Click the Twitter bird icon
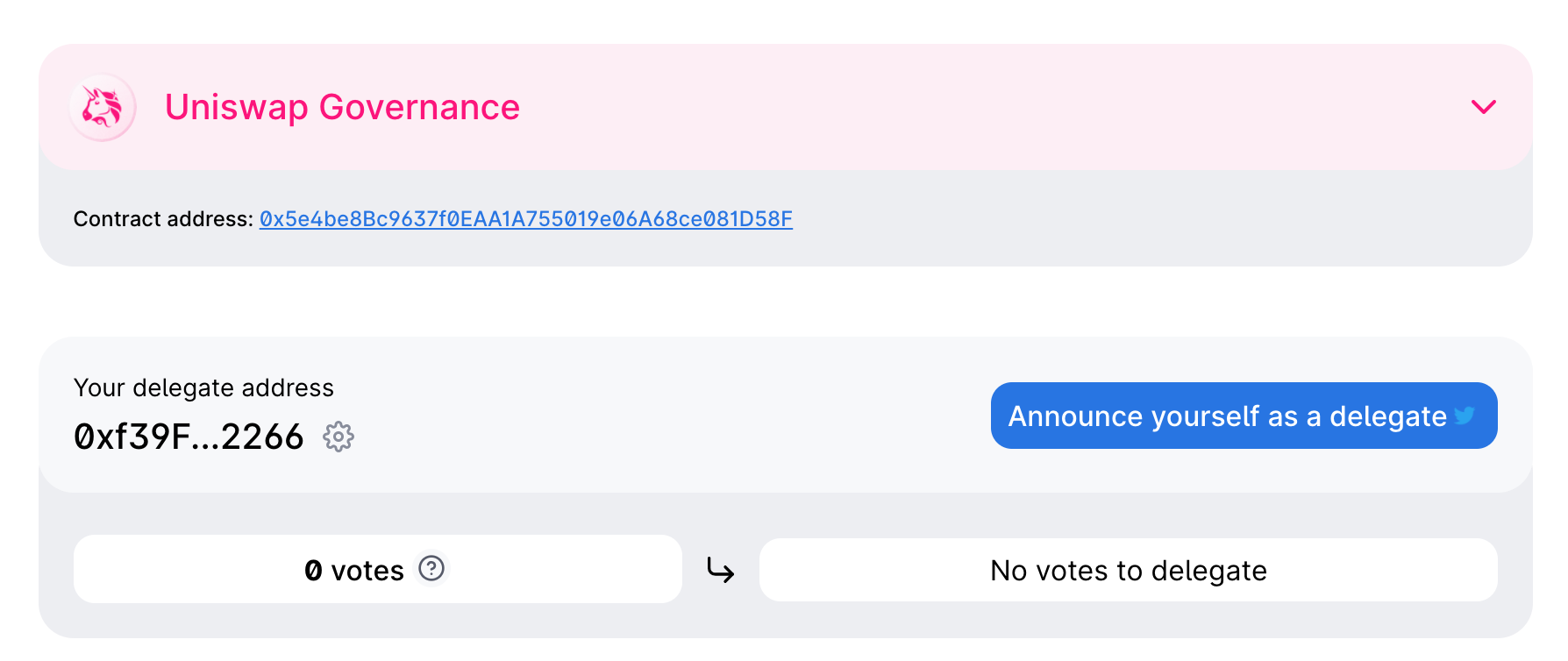Image resolution: width=1568 pixels, height=661 pixels. (x=1465, y=416)
